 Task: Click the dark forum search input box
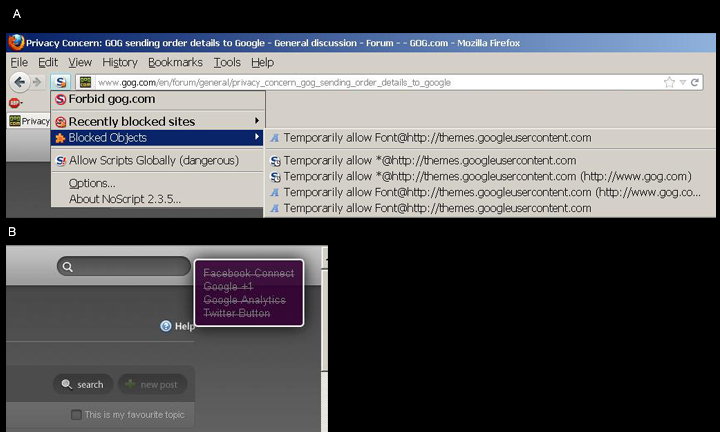(x=124, y=266)
